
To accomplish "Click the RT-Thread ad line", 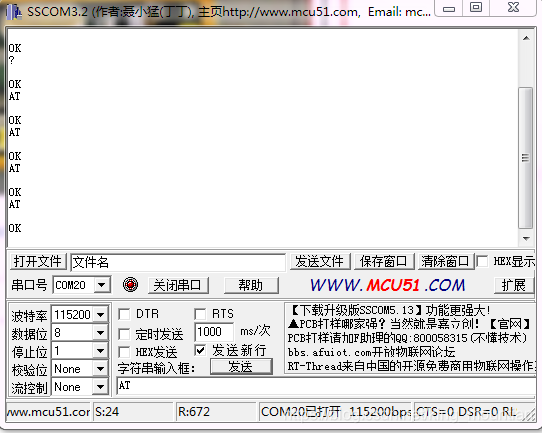I will click(x=411, y=366).
